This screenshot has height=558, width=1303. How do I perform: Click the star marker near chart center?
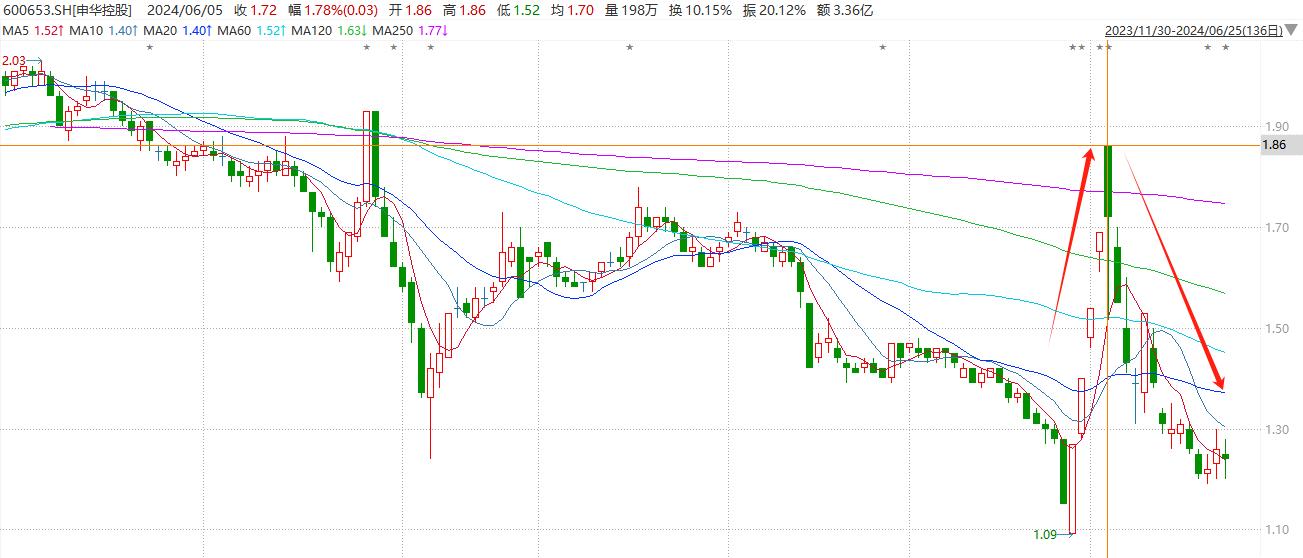tap(629, 48)
